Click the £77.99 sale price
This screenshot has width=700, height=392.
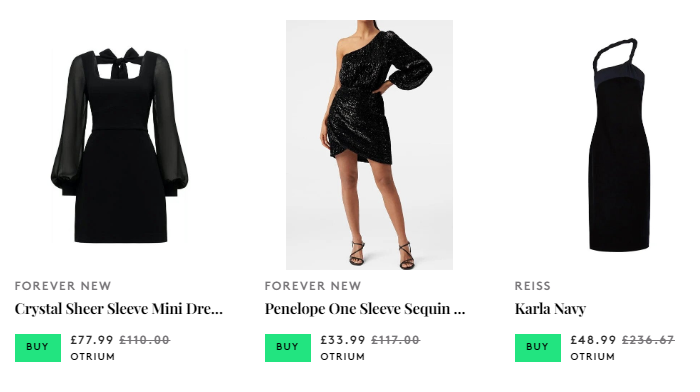click(x=92, y=340)
